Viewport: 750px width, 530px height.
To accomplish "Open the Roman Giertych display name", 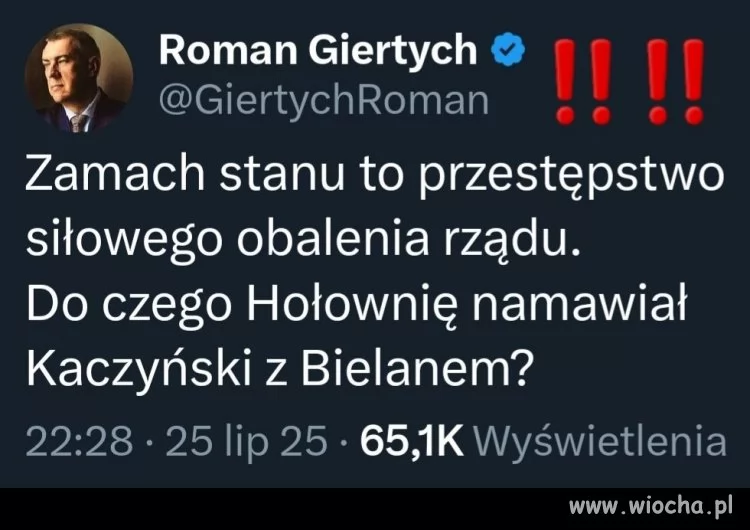I will click(x=318, y=51).
